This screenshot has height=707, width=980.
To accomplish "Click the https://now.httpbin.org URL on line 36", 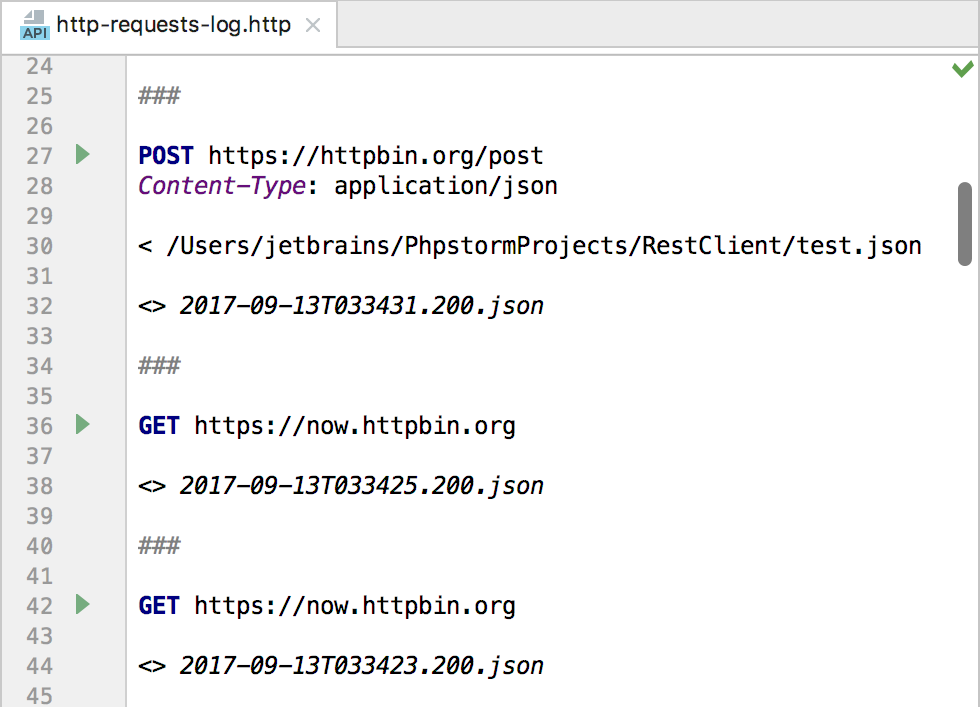I will click(355, 426).
